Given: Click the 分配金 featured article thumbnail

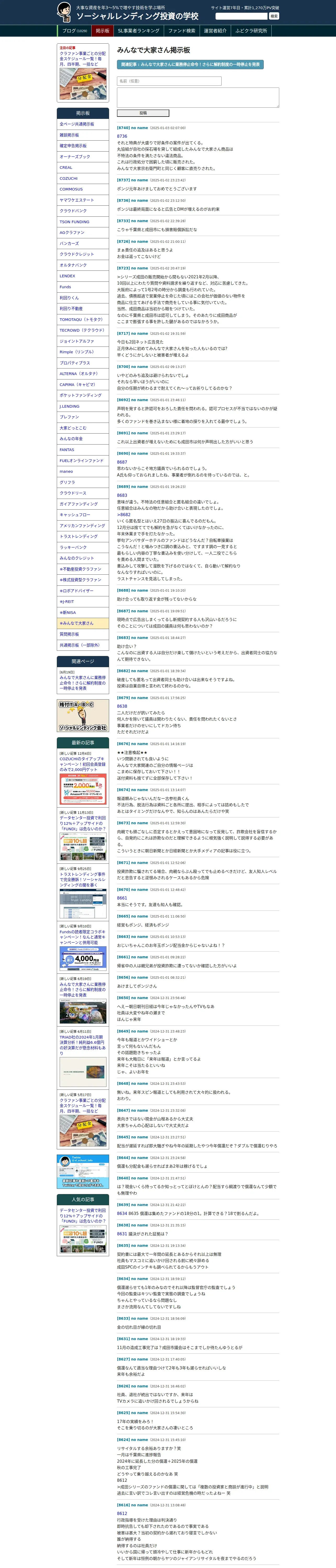Looking at the screenshot, I should [83, 83].
